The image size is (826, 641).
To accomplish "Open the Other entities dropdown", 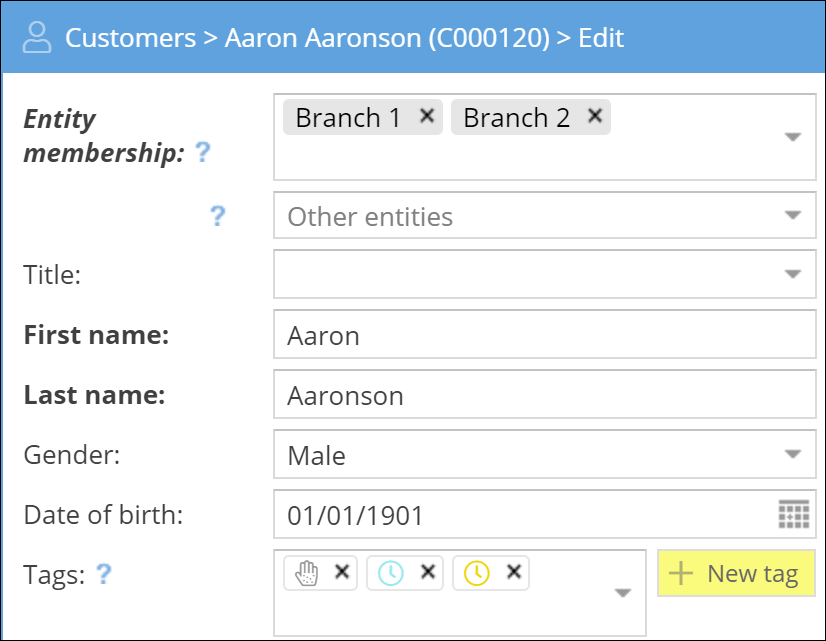I will coord(793,216).
